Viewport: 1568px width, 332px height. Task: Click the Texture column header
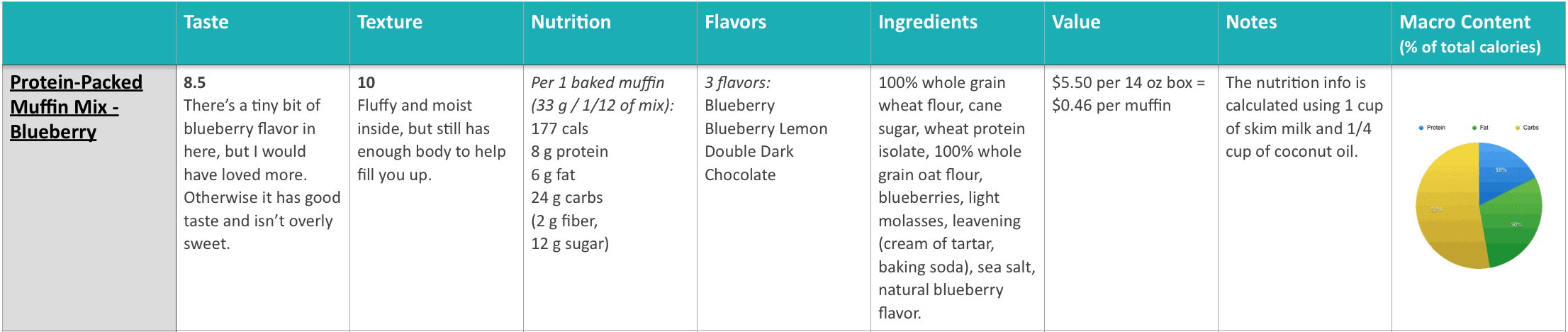pyautogui.click(x=389, y=22)
